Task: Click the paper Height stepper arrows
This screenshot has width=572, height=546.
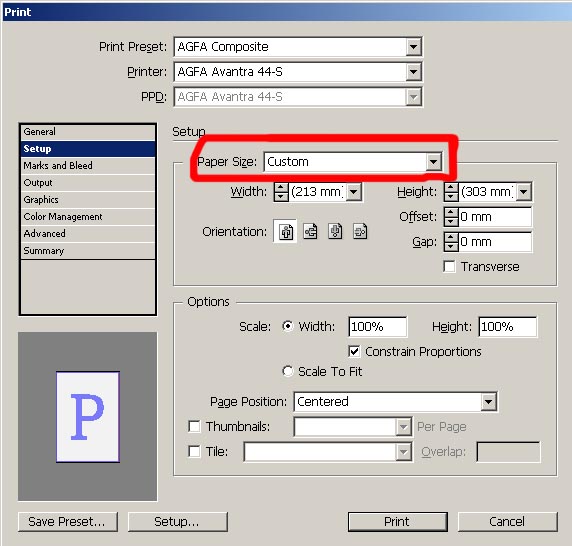Action: 451,191
